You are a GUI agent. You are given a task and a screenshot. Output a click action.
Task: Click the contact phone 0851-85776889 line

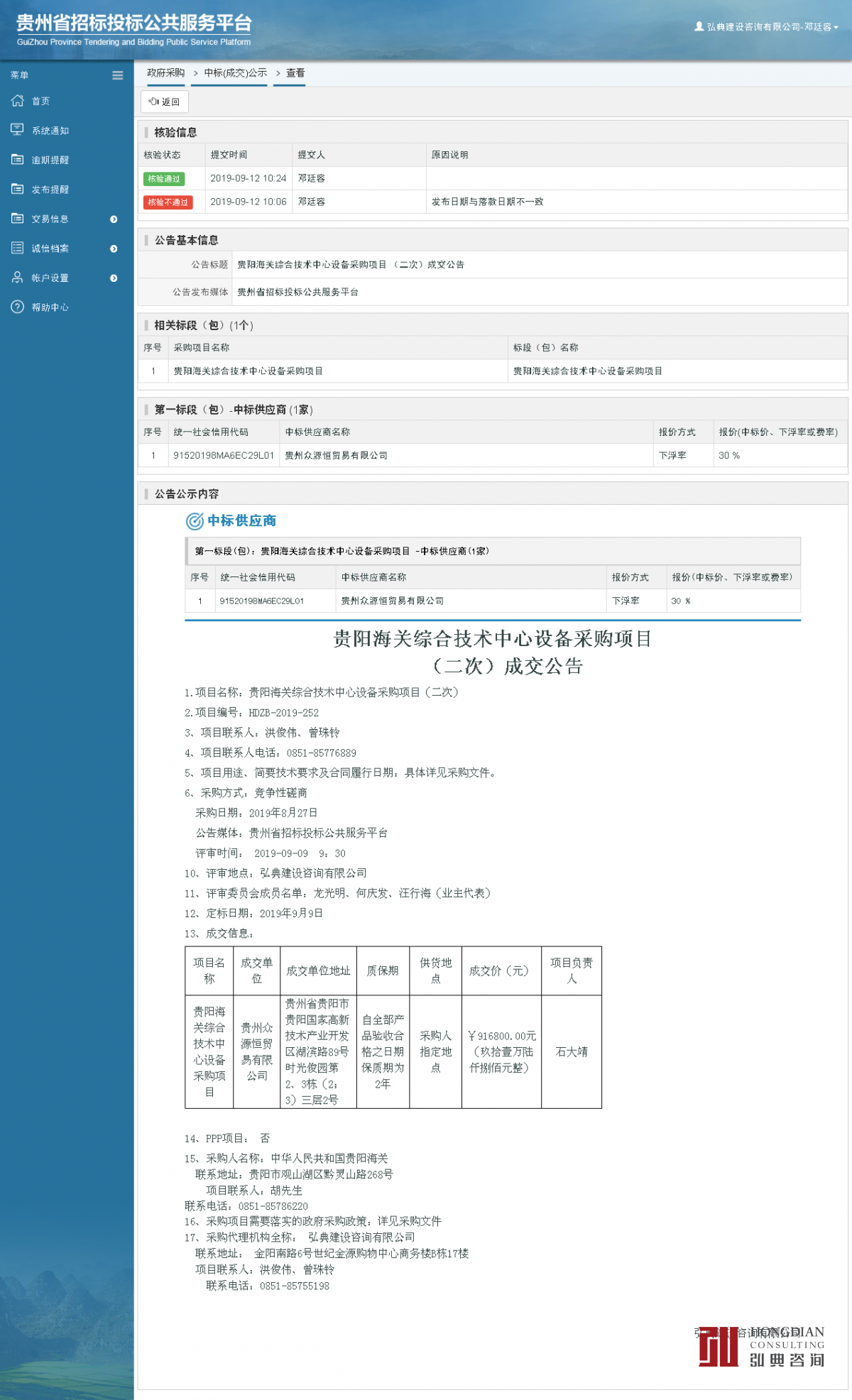pos(271,753)
